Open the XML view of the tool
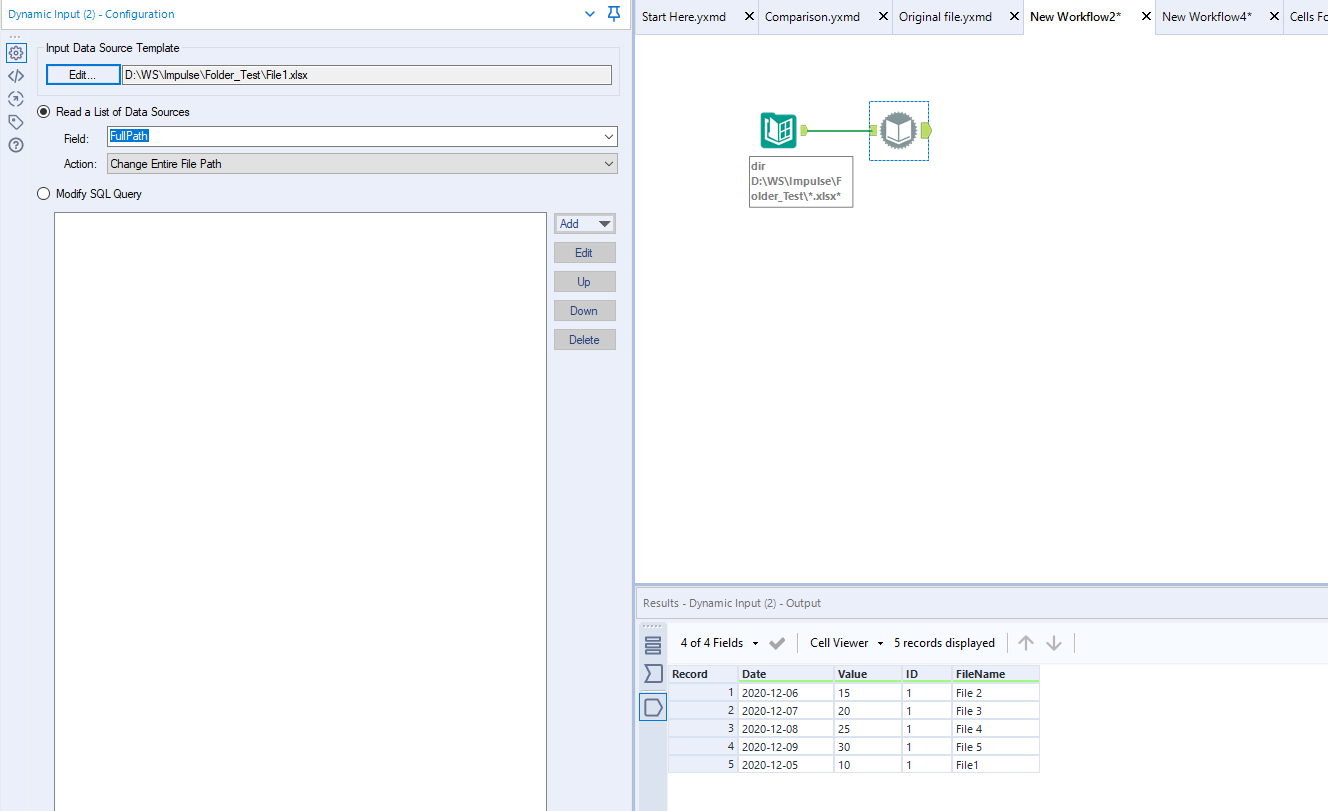The width and height of the screenshot is (1328, 811). pos(16,75)
